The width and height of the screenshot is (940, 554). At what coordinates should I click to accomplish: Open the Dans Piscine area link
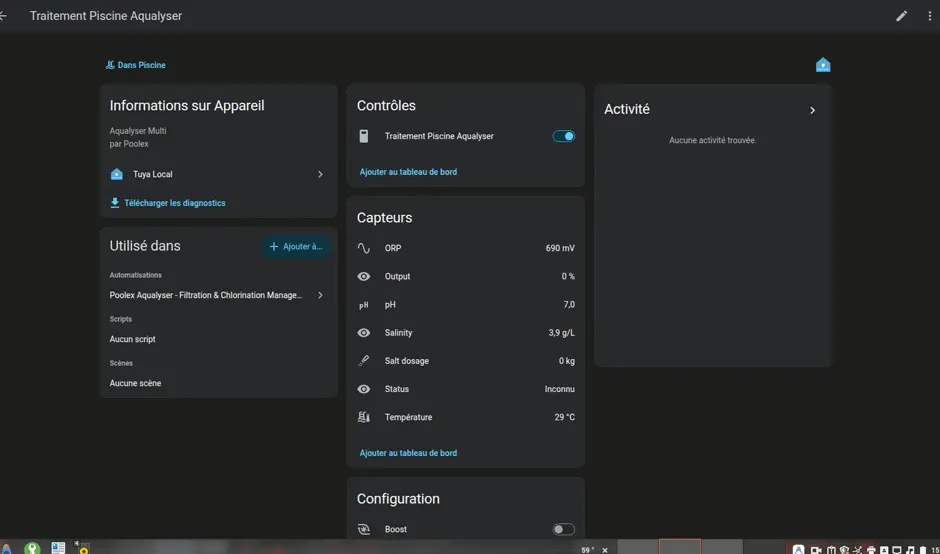tap(135, 65)
